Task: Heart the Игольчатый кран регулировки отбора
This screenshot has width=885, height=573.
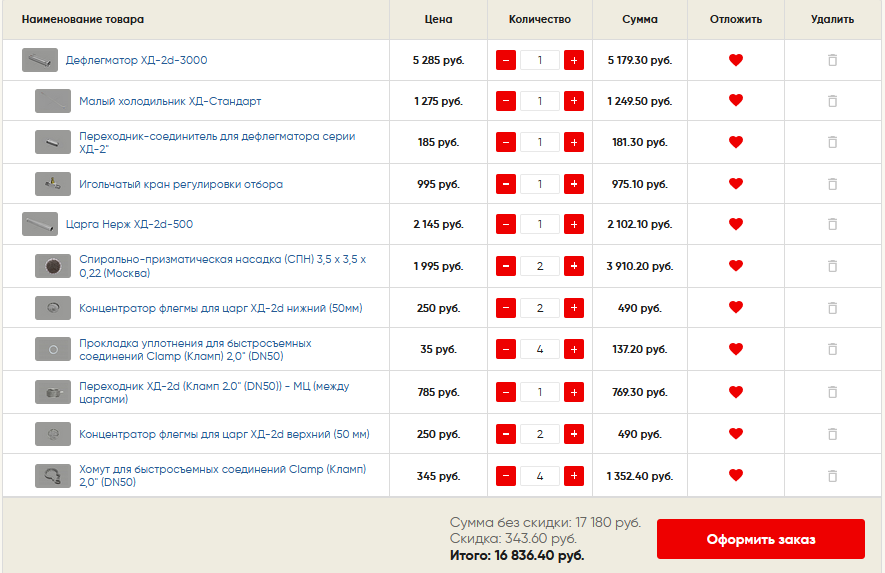Action: 735,183
